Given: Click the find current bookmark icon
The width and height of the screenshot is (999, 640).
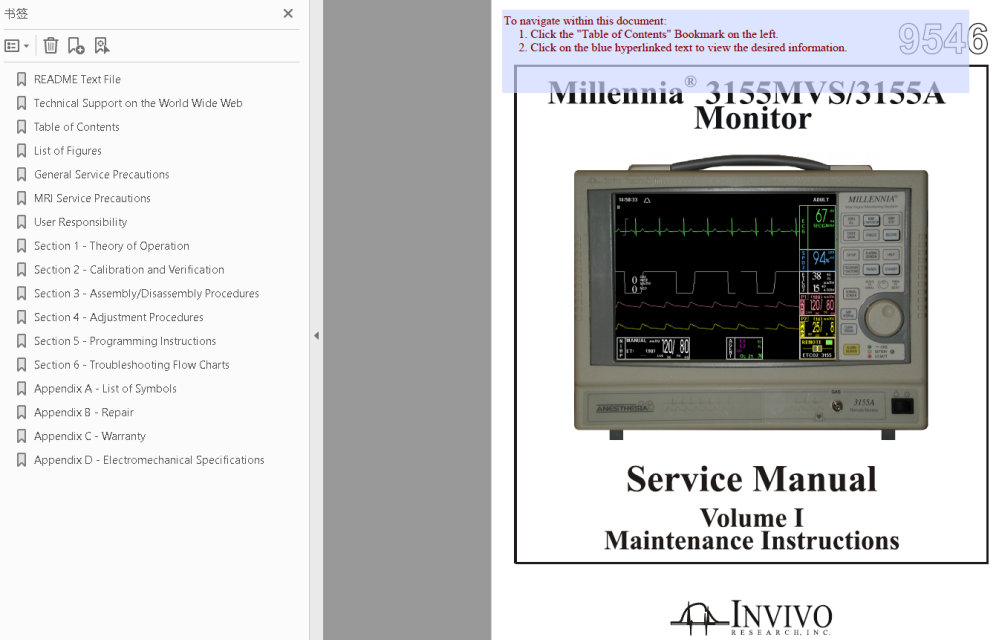Looking at the screenshot, I should (x=102, y=46).
